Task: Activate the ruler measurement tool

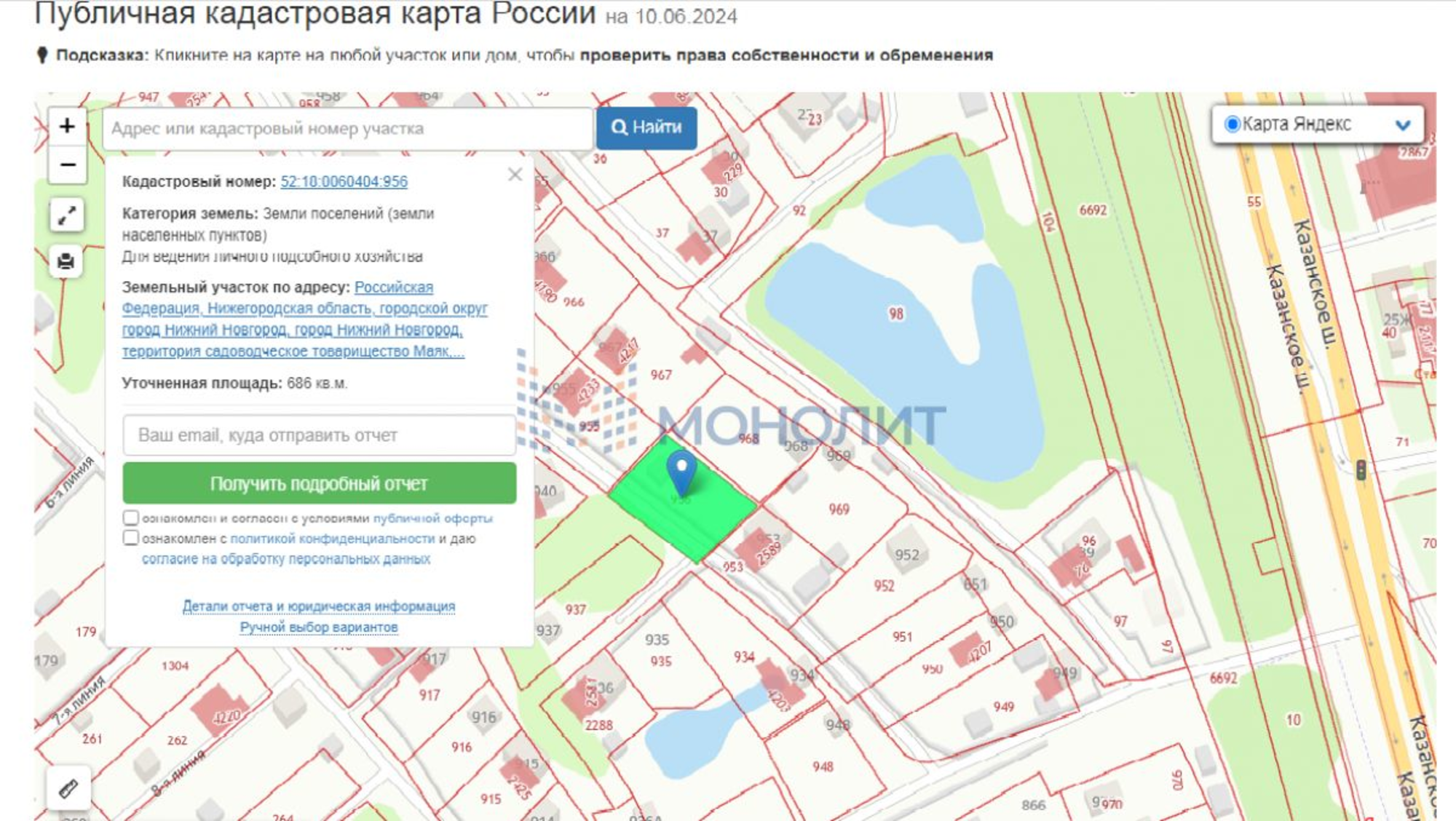Action: click(x=68, y=788)
